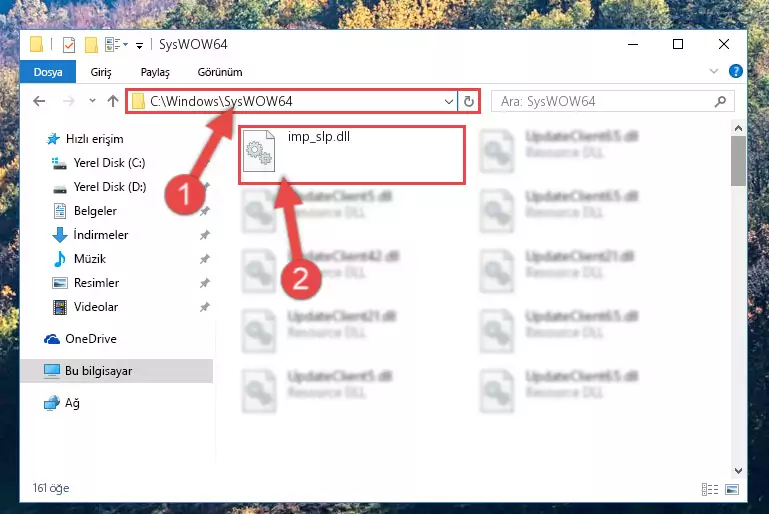Click the scrollbar down arrow

coord(738,471)
